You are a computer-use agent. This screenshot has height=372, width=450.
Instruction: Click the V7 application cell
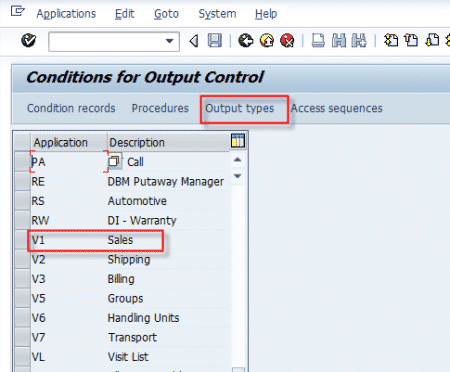pos(69,337)
